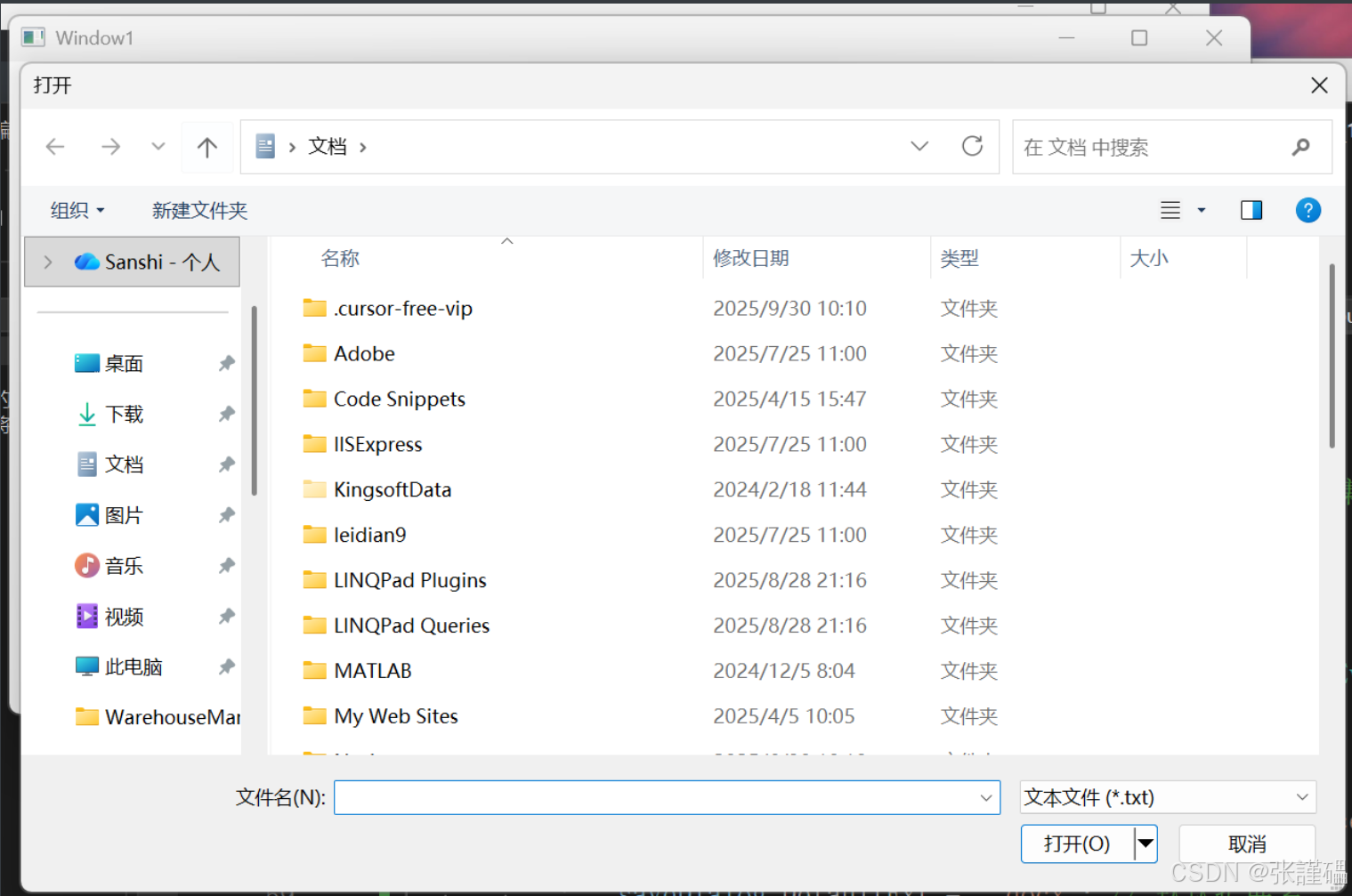Expand the chevron after 文档 breadcrumb

[x=363, y=147]
